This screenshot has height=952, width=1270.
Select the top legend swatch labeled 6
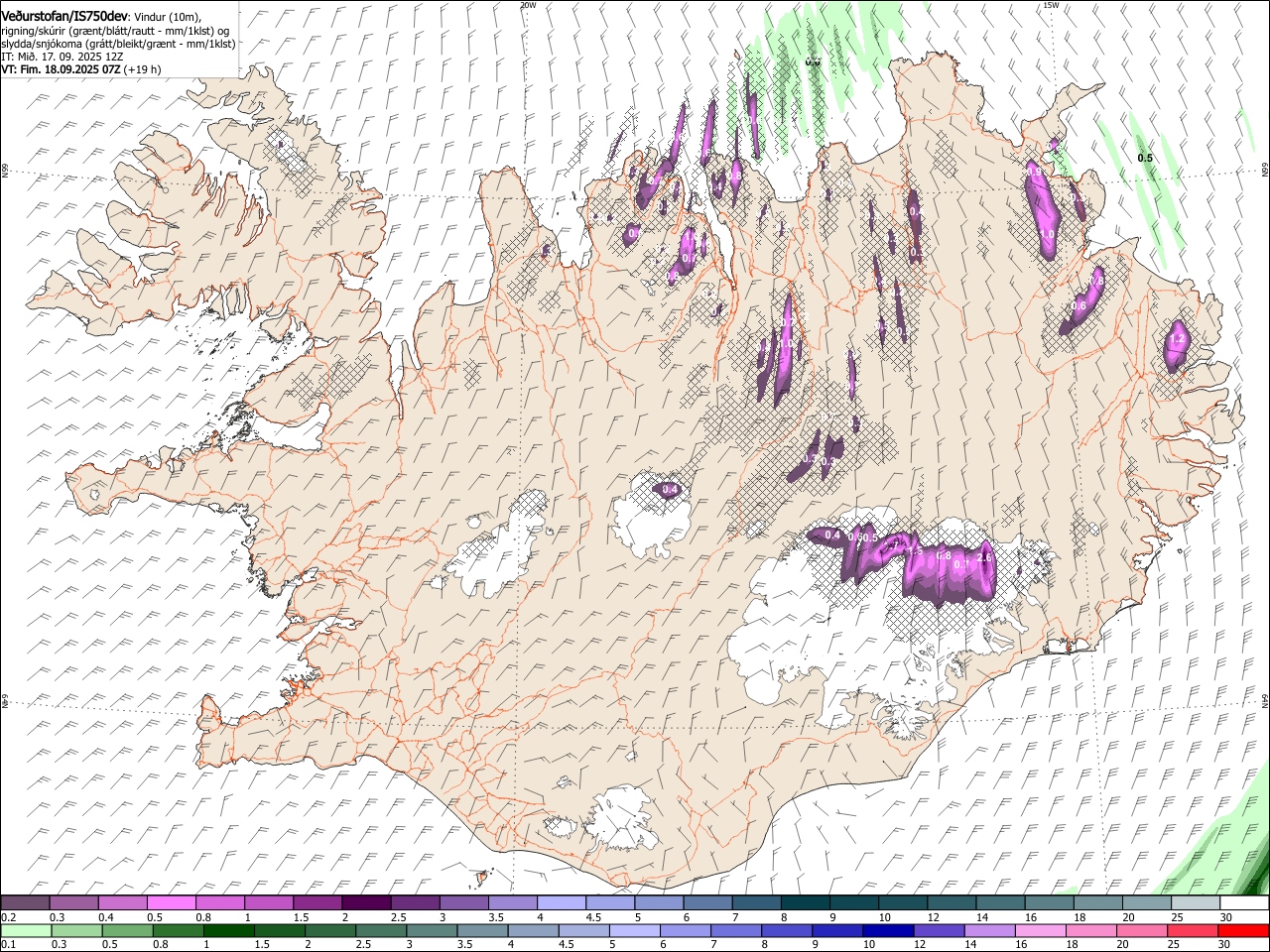pyautogui.click(x=707, y=903)
